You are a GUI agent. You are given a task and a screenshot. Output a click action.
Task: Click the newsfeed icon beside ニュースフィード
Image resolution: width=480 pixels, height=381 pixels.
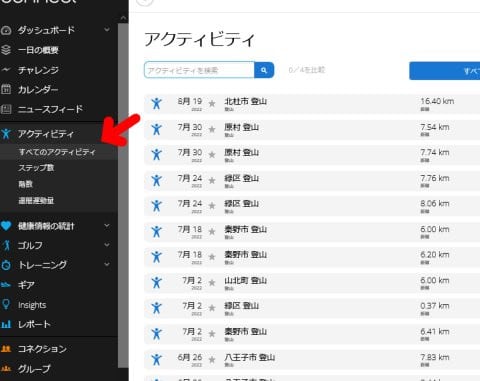click(6, 109)
